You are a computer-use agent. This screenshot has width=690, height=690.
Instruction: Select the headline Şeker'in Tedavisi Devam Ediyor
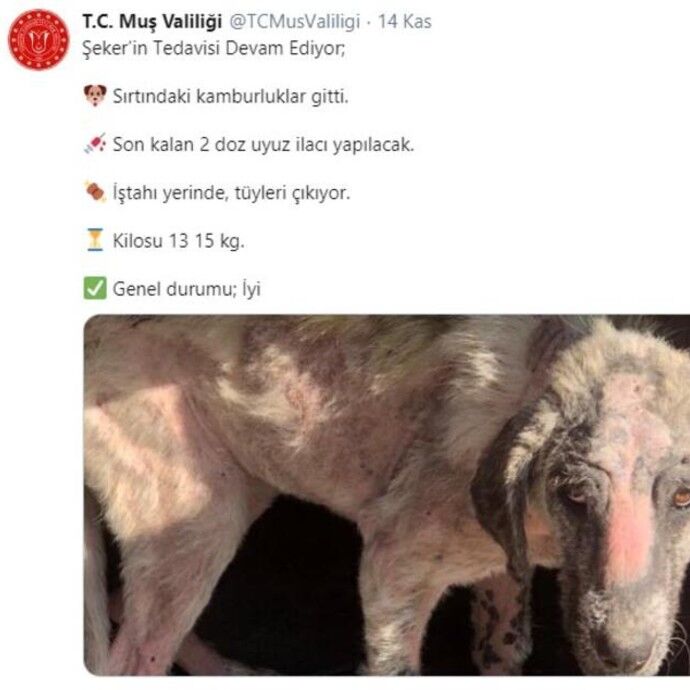tap(214, 48)
